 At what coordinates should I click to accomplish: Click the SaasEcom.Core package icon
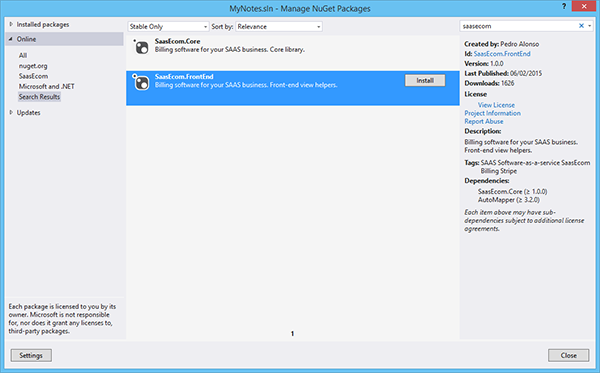141,47
